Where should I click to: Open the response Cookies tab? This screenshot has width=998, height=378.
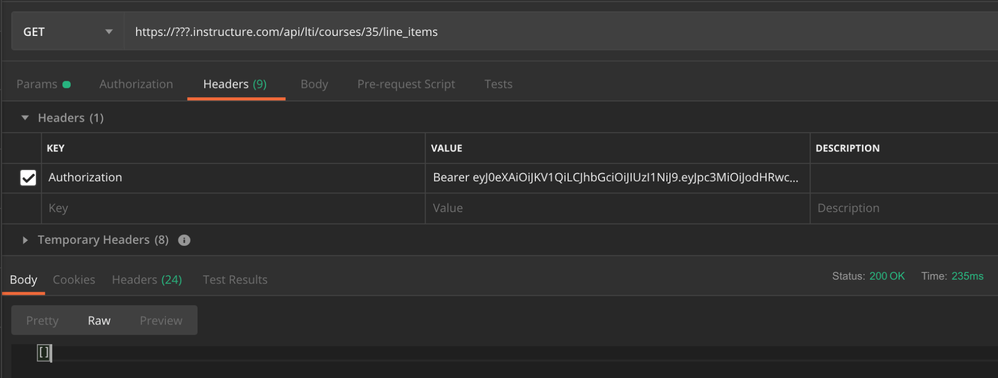click(74, 279)
